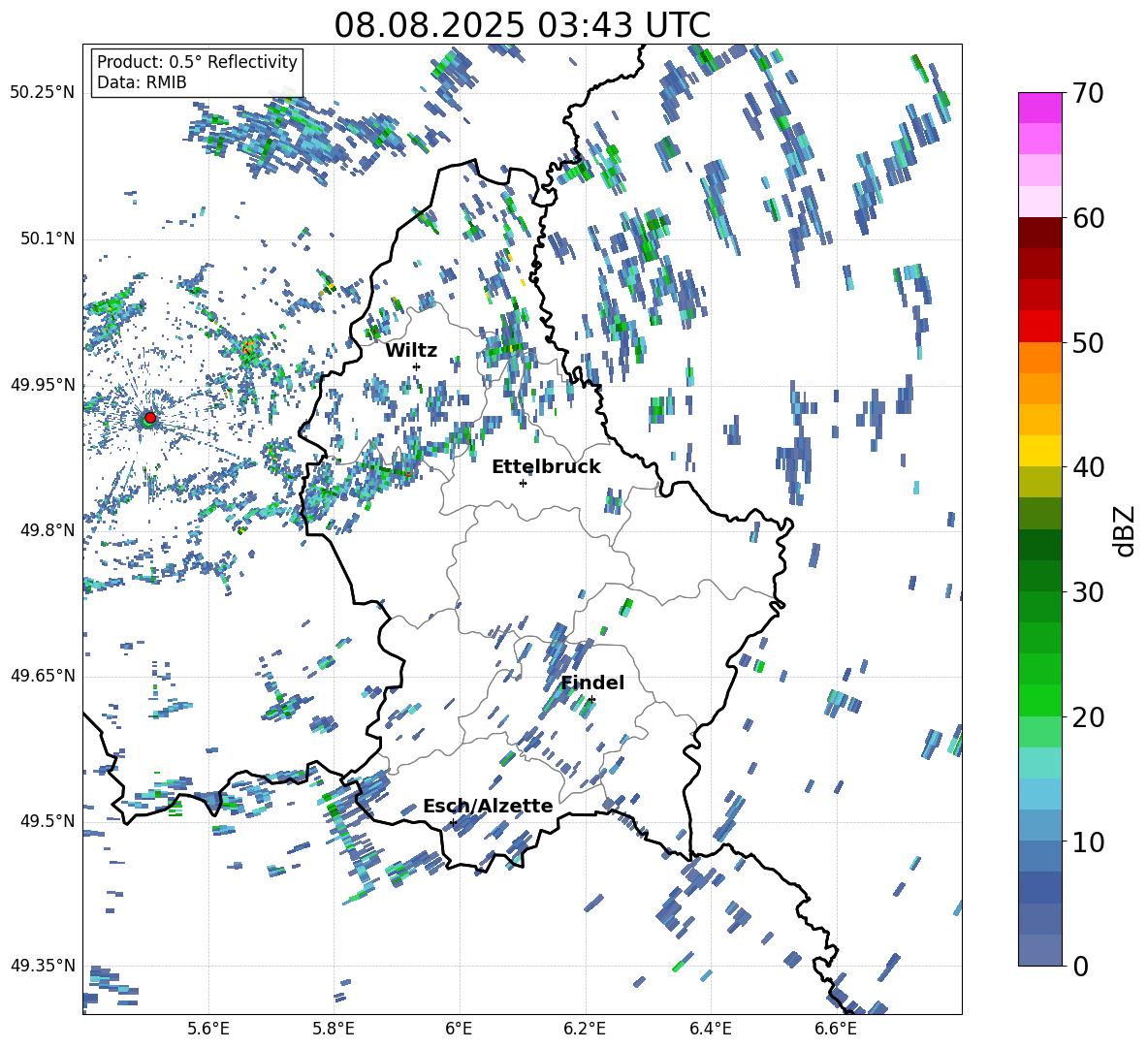Select the Esch/Alzette city label
This screenshot has width=1148, height=1048.
488,806
